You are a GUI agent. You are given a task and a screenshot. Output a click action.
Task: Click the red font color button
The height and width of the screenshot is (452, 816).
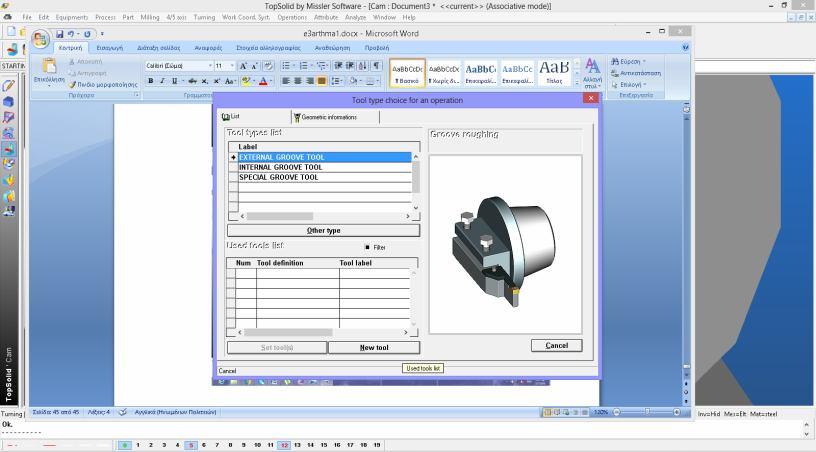click(x=263, y=81)
